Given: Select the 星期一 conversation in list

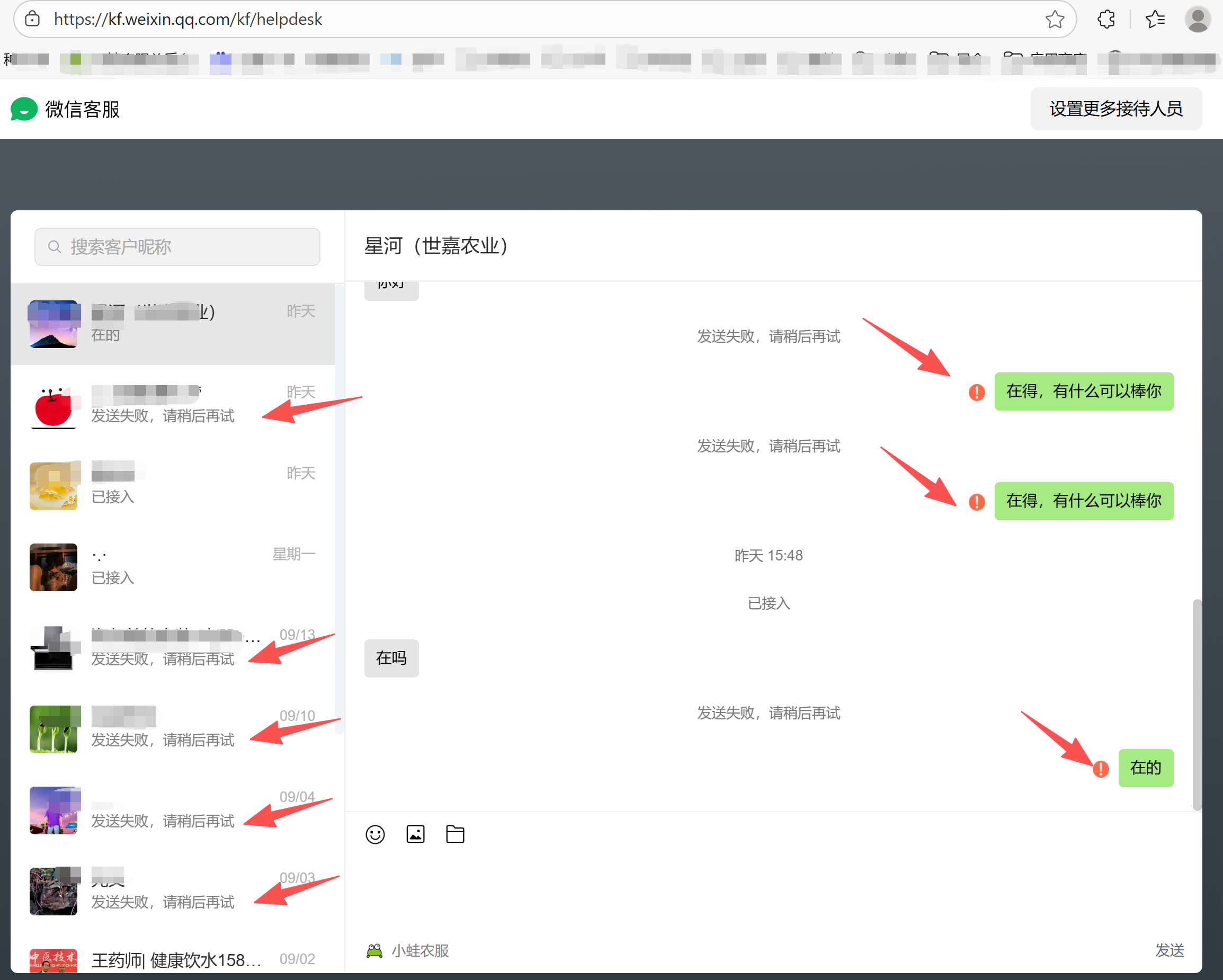Looking at the screenshot, I should tap(173, 567).
